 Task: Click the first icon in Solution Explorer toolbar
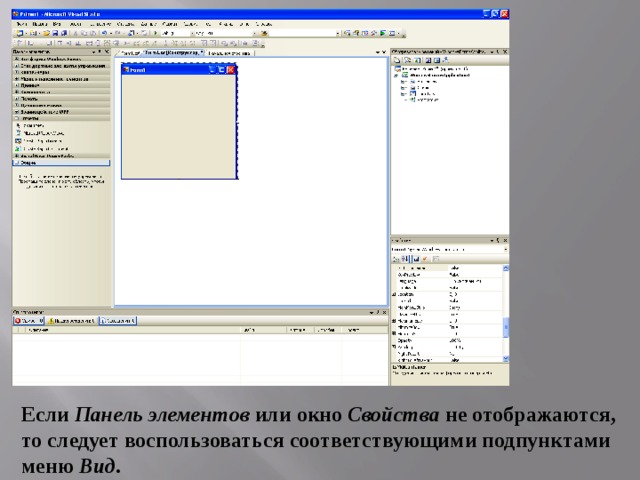(x=395, y=59)
